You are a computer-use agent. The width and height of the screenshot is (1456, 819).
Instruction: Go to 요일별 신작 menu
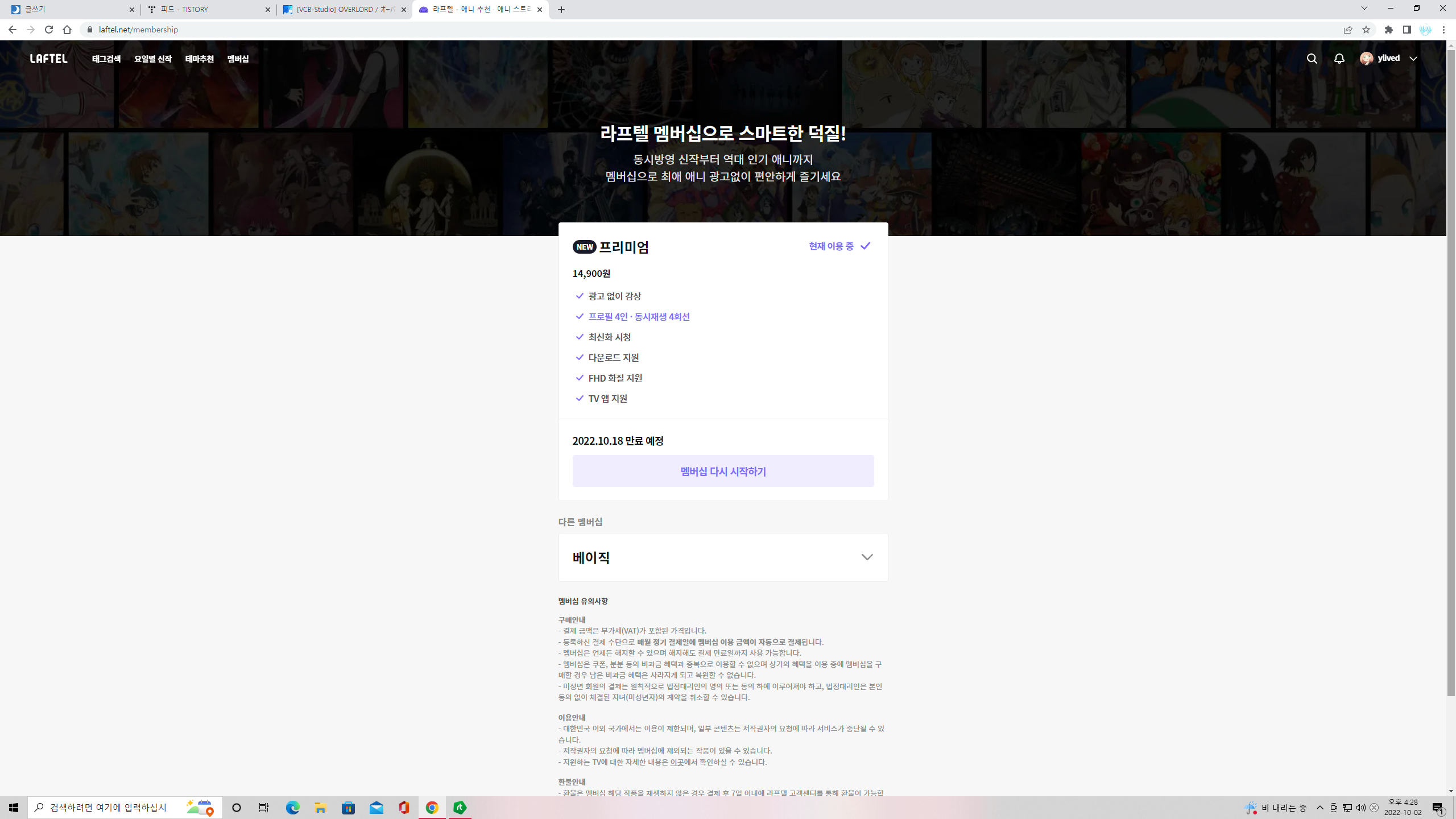pyautogui.click(x=152, y=59)
